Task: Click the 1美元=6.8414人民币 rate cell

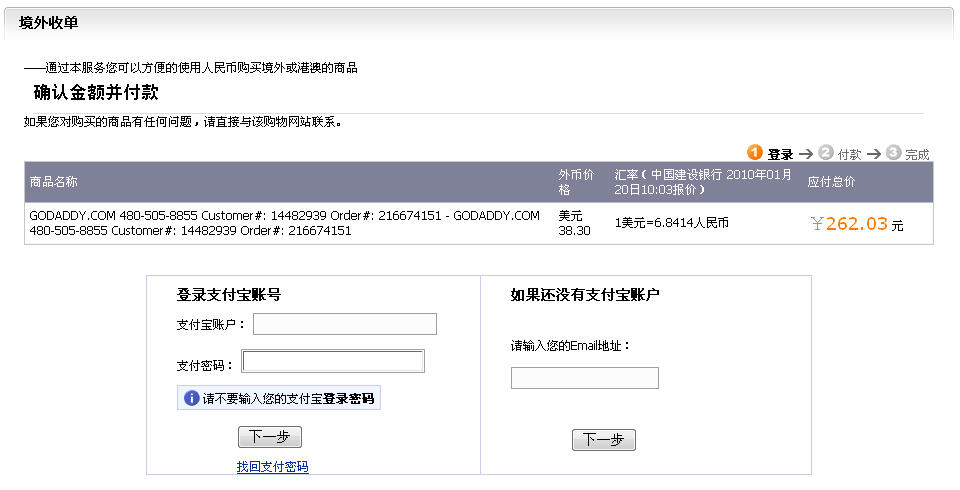Action: coord(672,223)
